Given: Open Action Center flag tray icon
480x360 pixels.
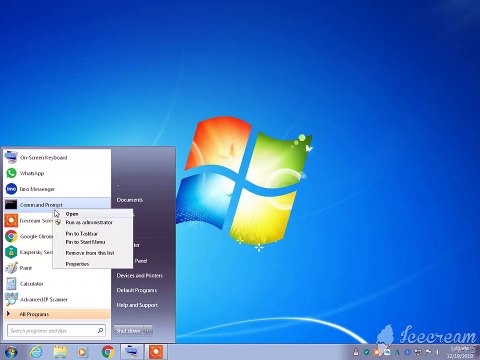Looking at the screenshot, I should pyautogui.click(x=428, y=352).
